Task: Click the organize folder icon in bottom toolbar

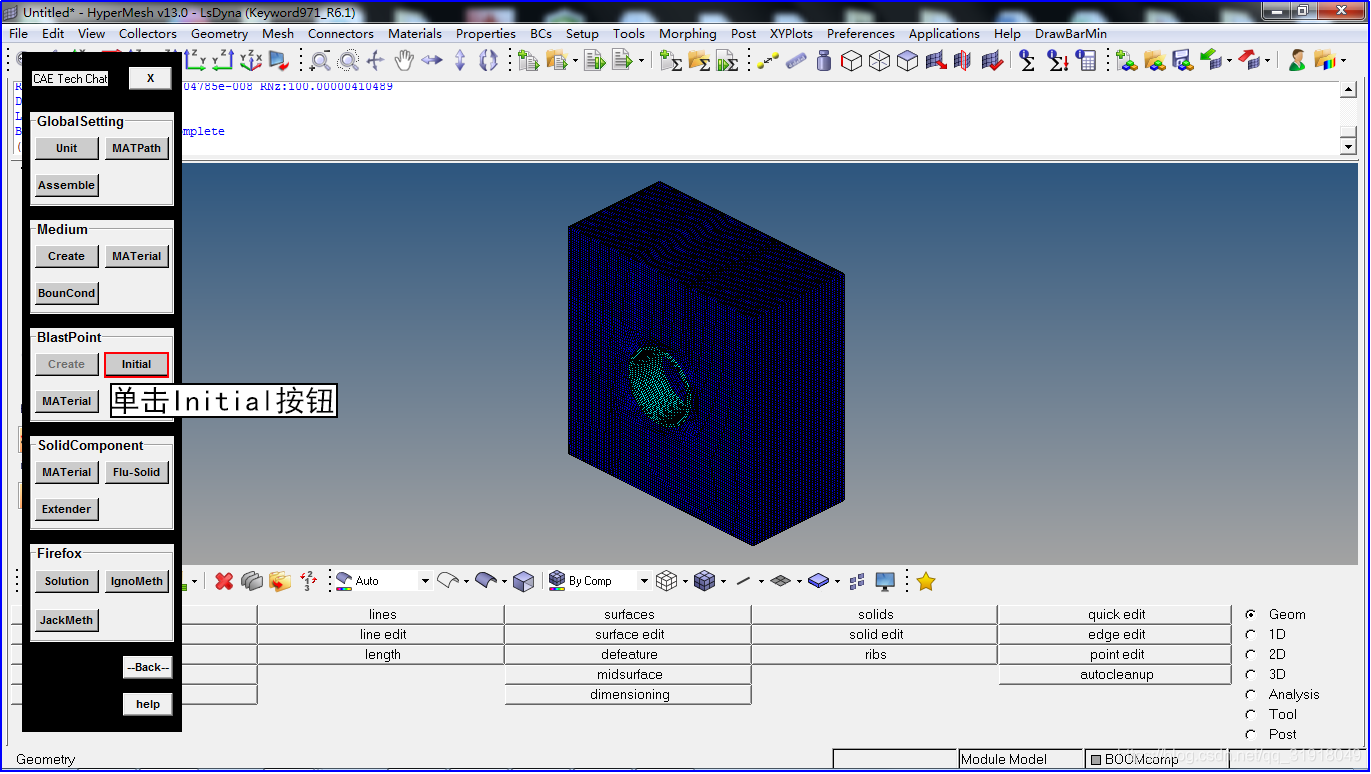Action: 280,581
